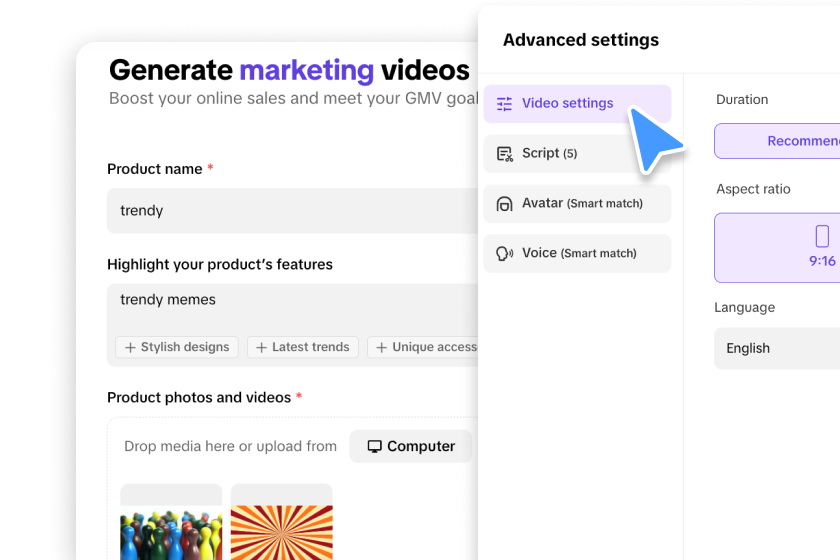
Task: Click the plus icon on Stylish designs
Action: point(129,347)
